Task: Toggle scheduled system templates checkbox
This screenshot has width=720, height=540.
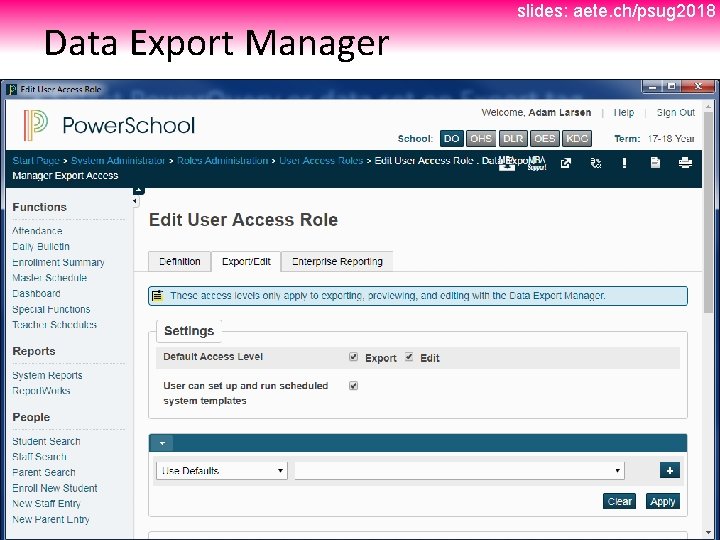Action: pos(353,386)
